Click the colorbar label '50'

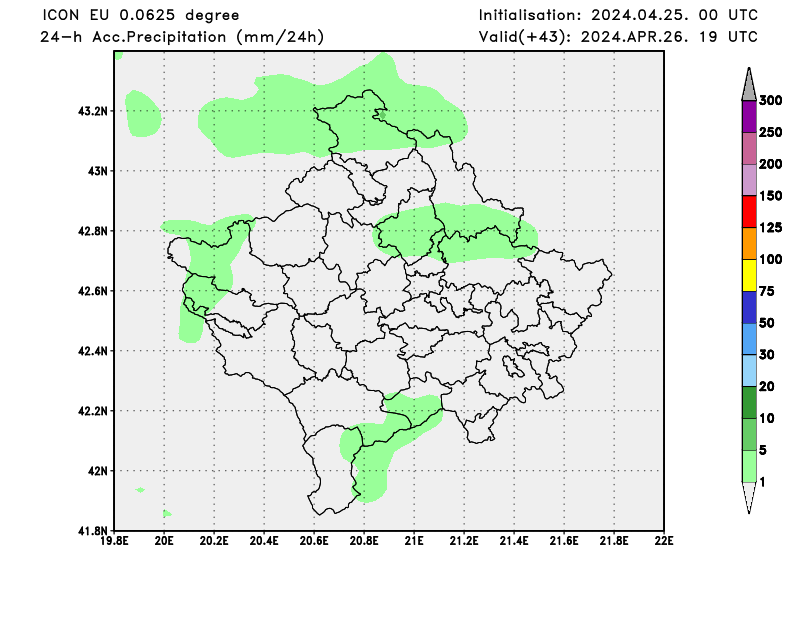(767, 323)
